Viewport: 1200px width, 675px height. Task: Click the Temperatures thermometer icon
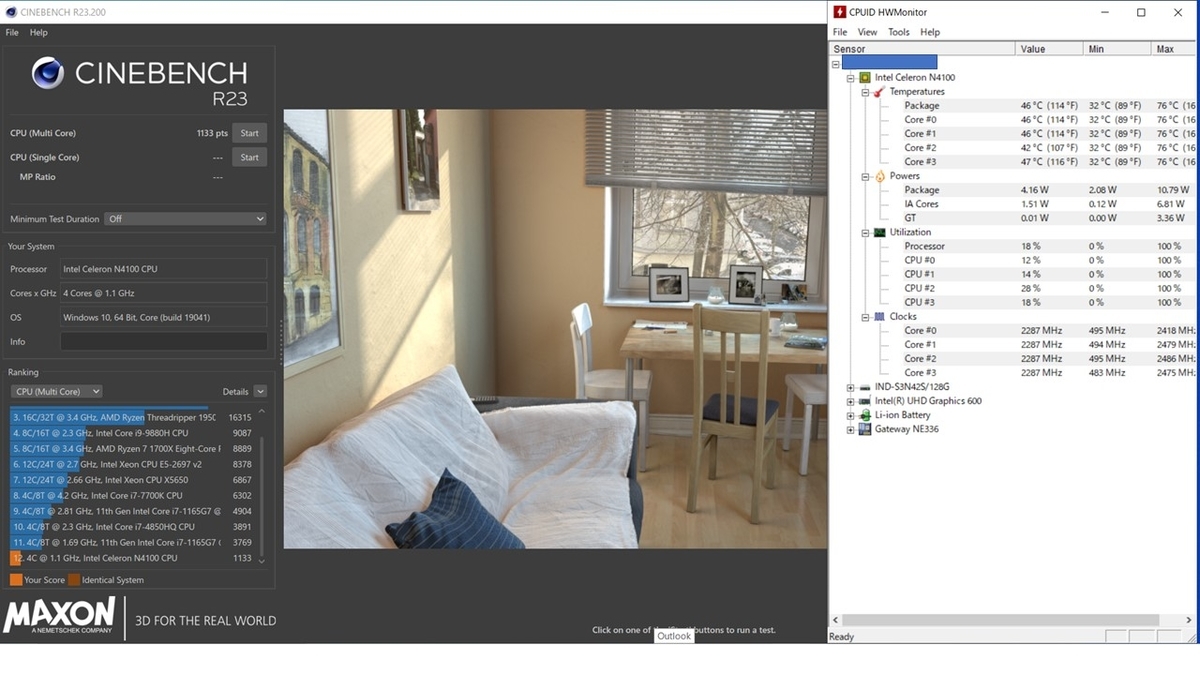[880, 91]
